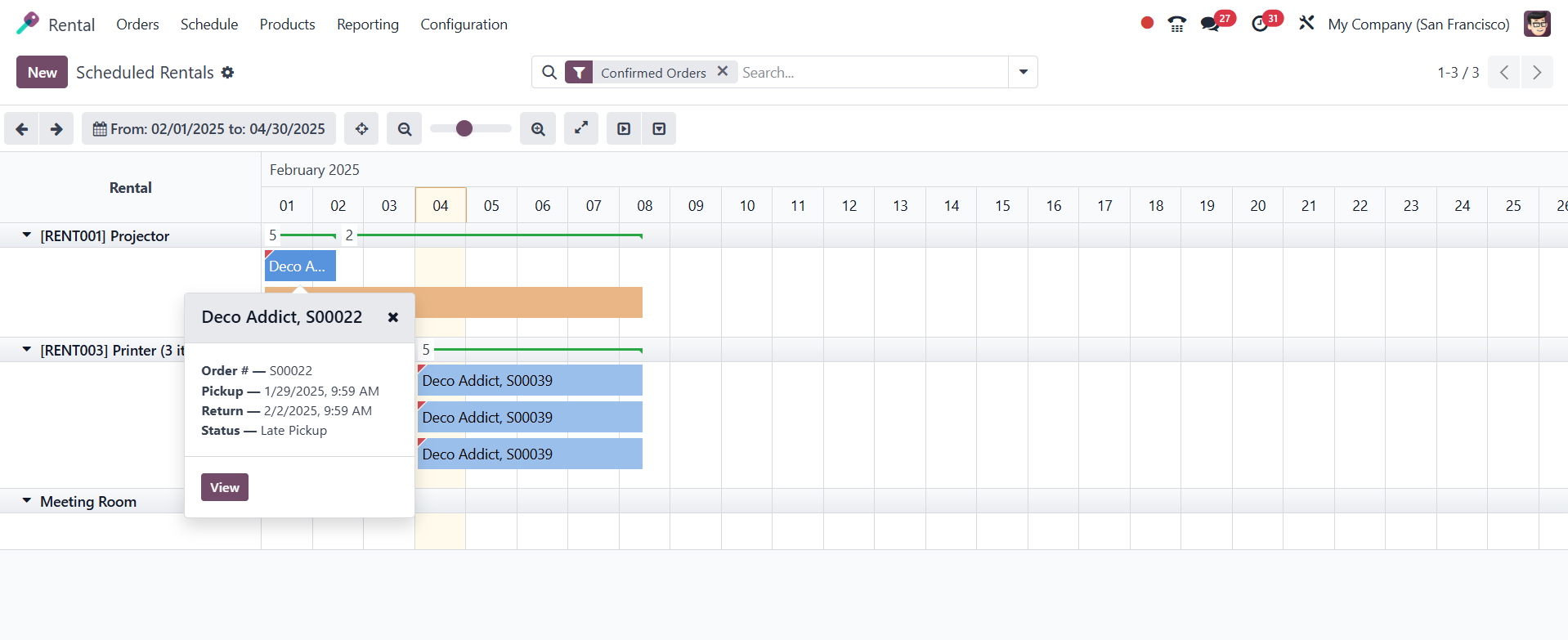Open the date range picker
The image size is (1568, 640).
point(208,129)
